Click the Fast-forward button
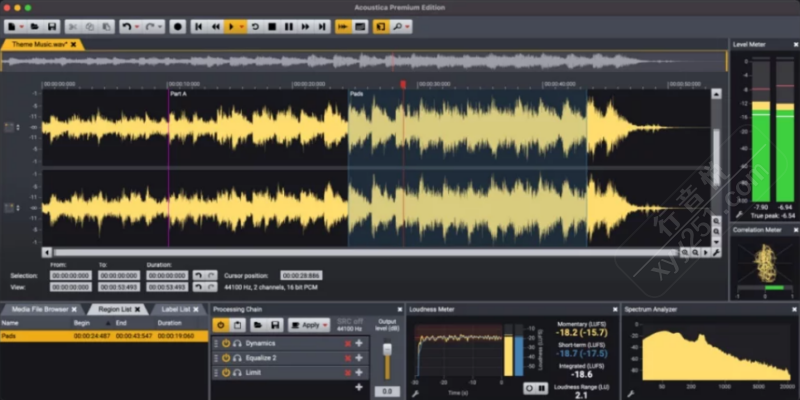The height and width of the screenshot is (400, 800). click(306, 27)
